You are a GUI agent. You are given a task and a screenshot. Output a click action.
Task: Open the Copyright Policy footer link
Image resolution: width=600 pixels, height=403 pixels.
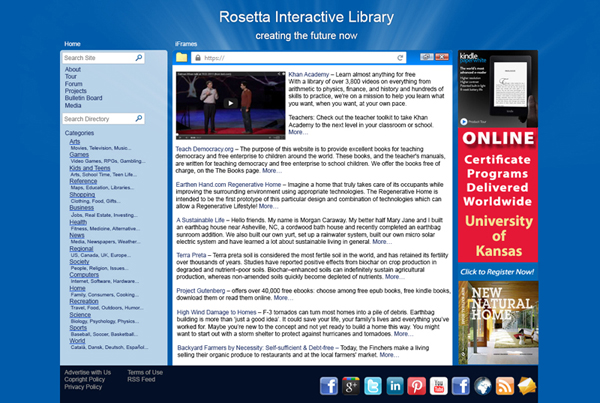[85, 380]
